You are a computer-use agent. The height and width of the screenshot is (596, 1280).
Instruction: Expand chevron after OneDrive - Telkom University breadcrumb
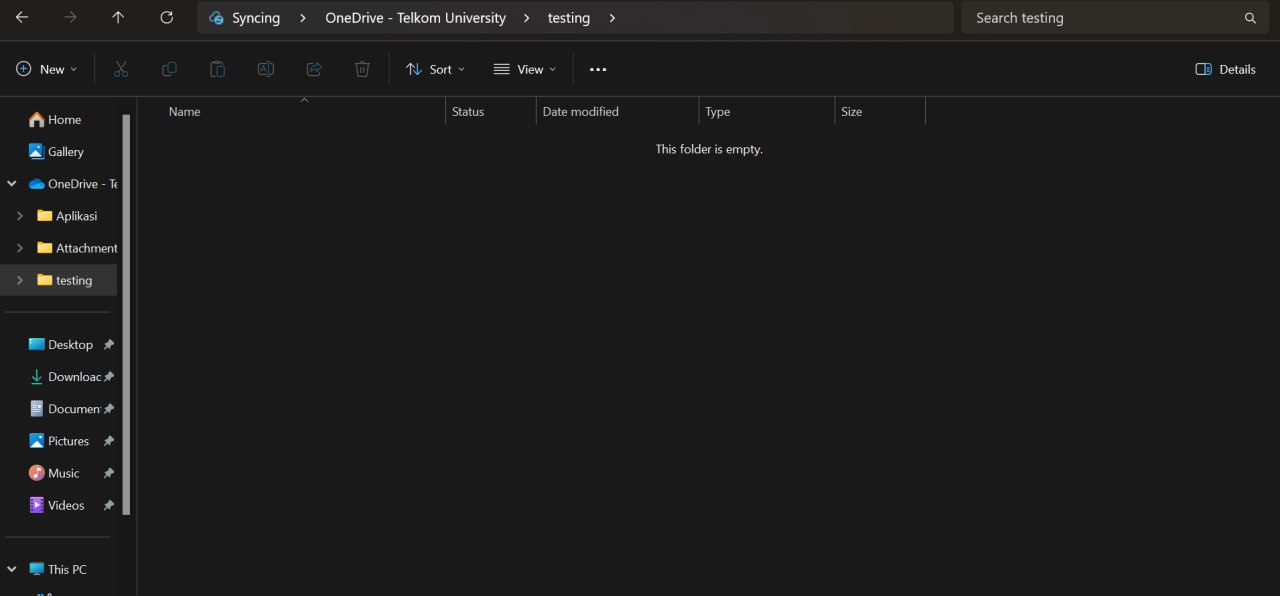click(527, 18)
